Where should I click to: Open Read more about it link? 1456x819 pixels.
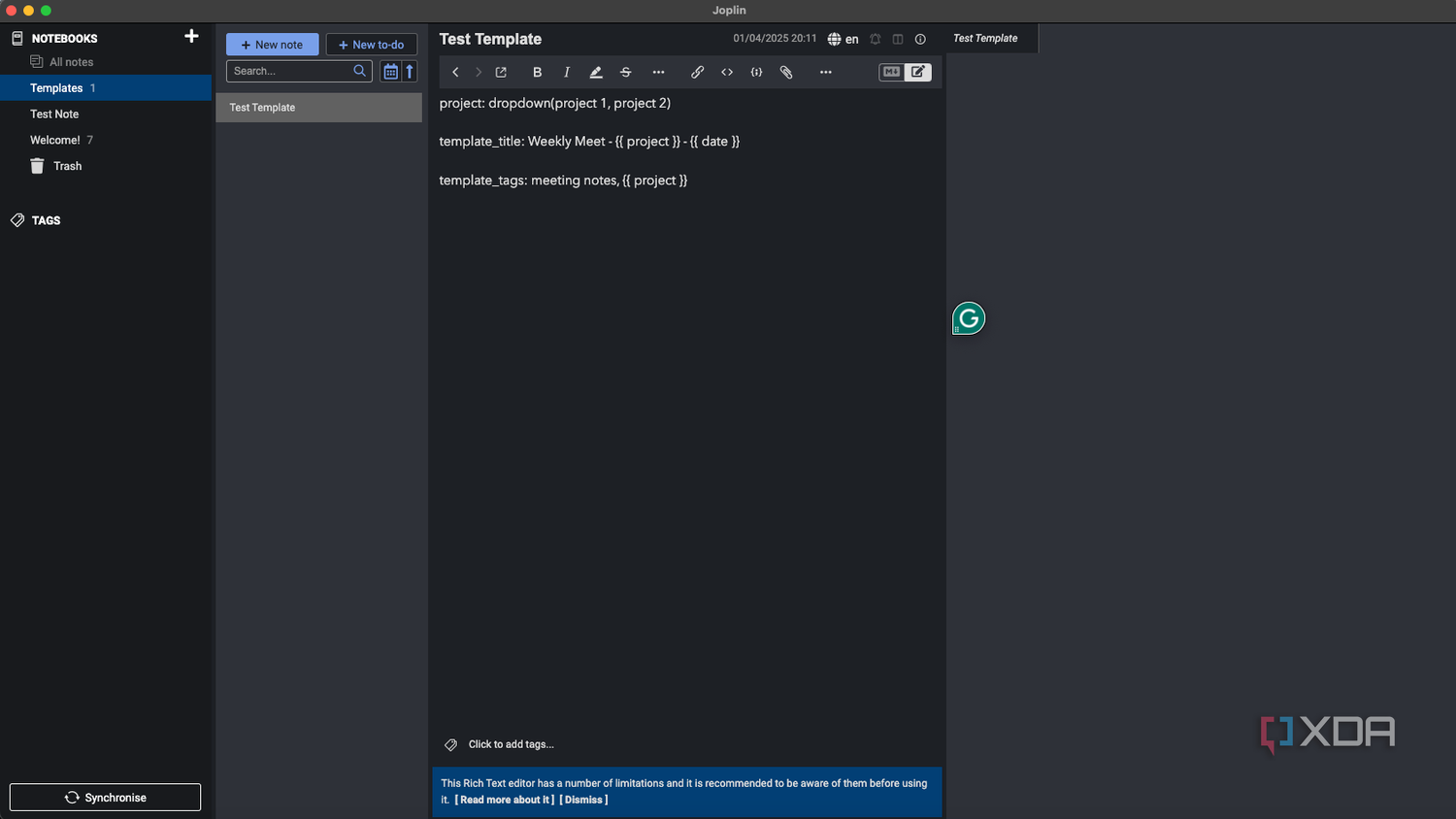(505, 800)
